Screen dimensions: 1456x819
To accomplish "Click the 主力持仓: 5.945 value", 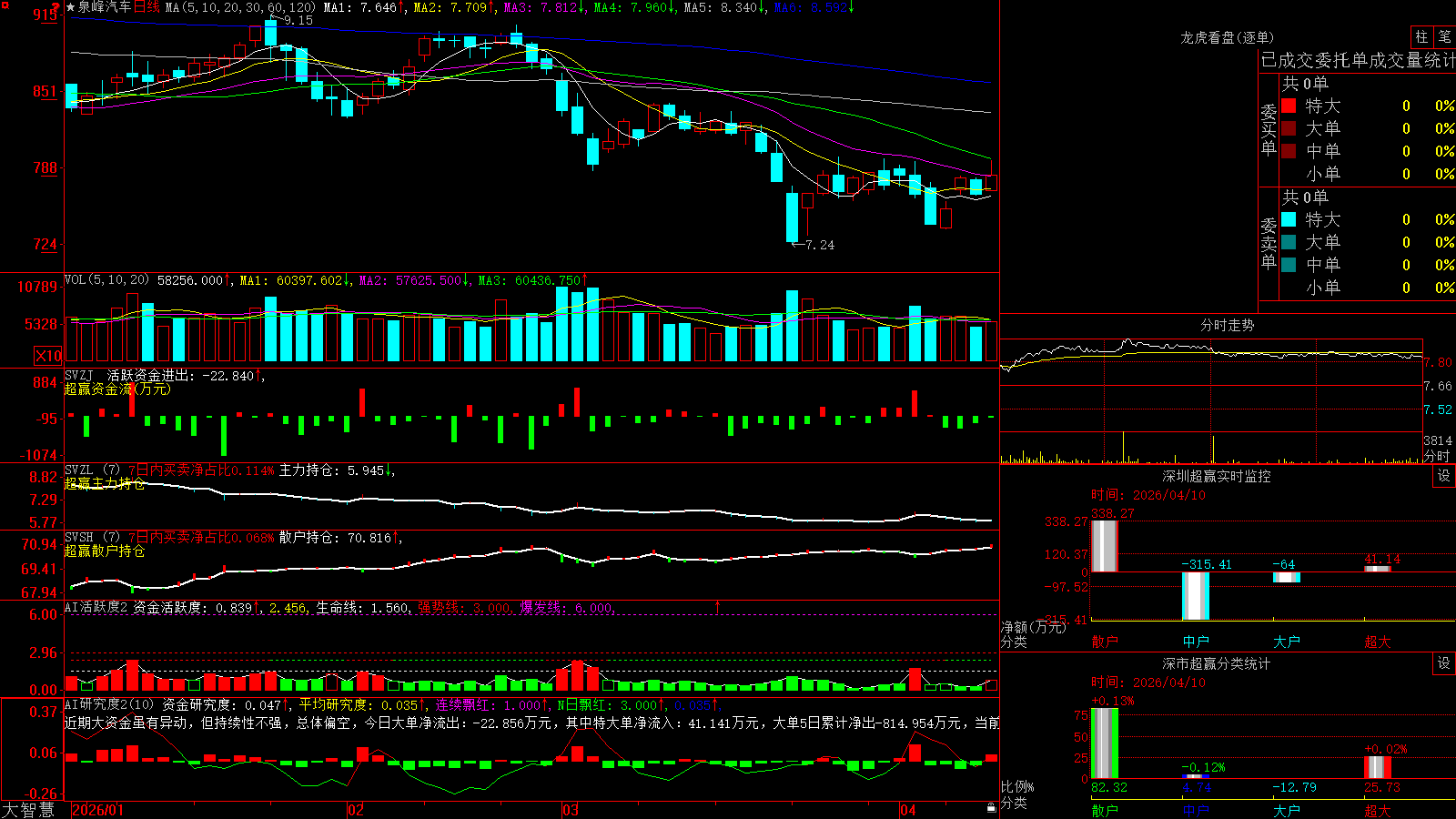I will coord(331,470).
